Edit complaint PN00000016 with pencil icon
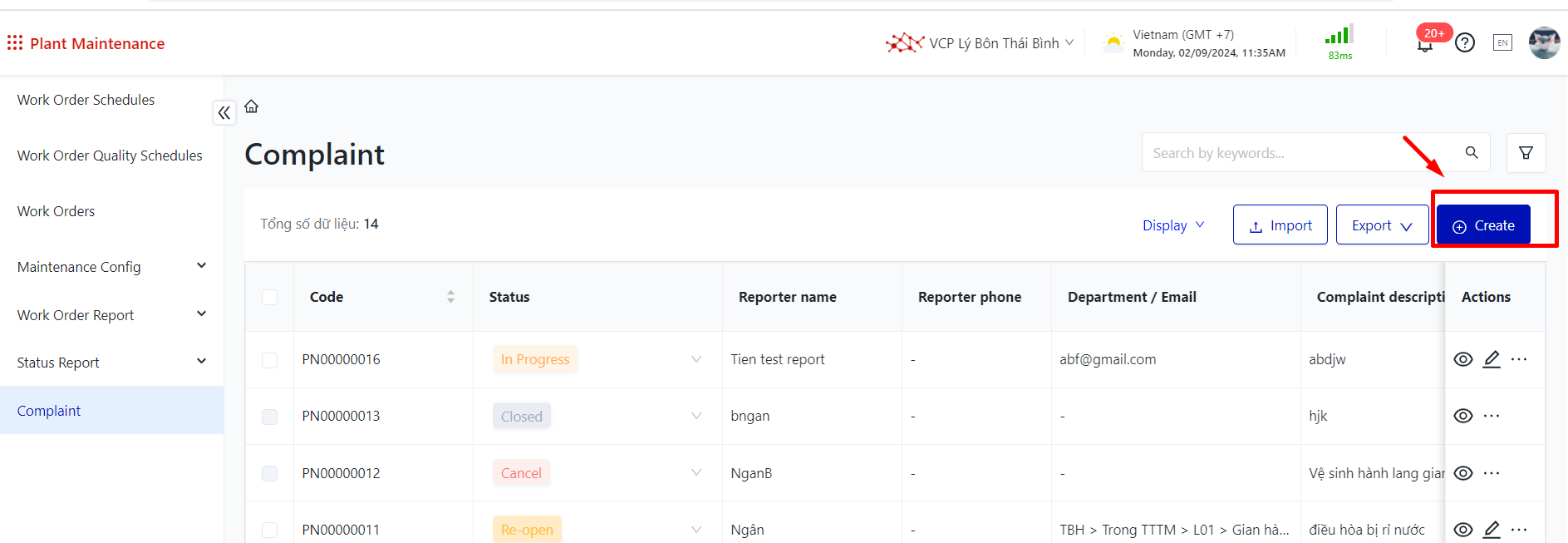The height and width of the screenshot is (543, 1568). (1492, 359)
